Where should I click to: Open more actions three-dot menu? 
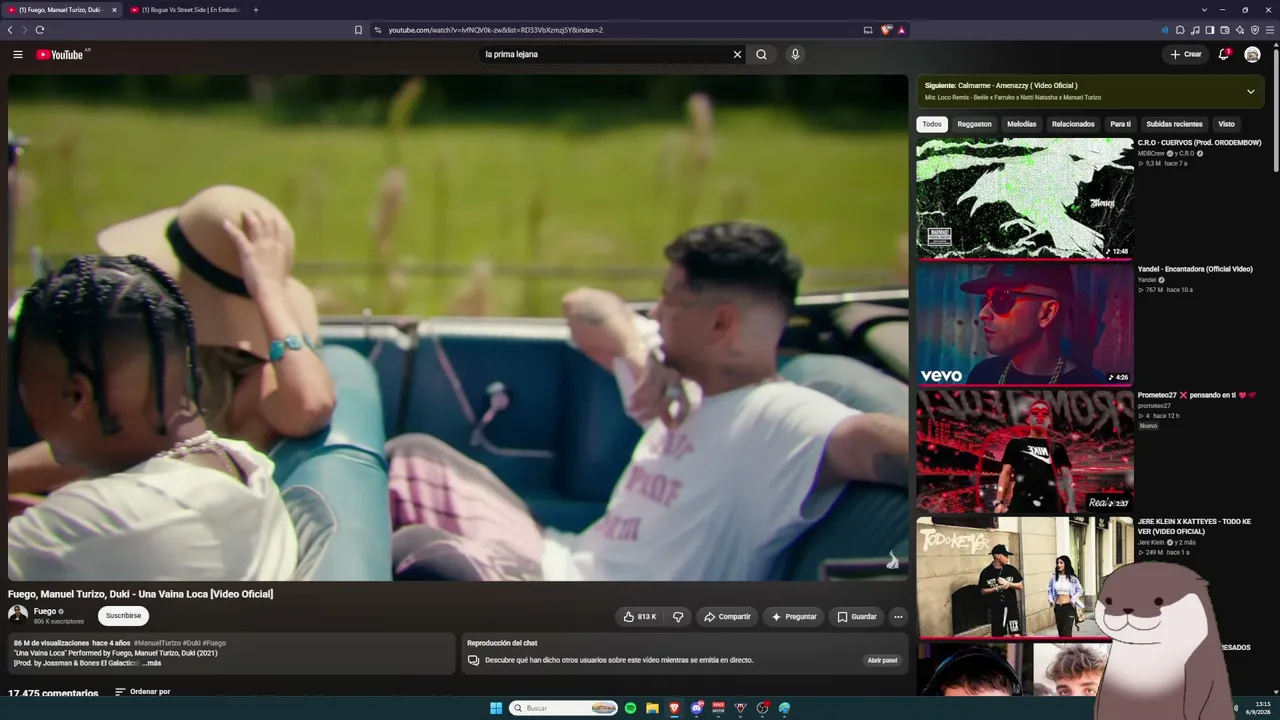(x=898, y=617)
